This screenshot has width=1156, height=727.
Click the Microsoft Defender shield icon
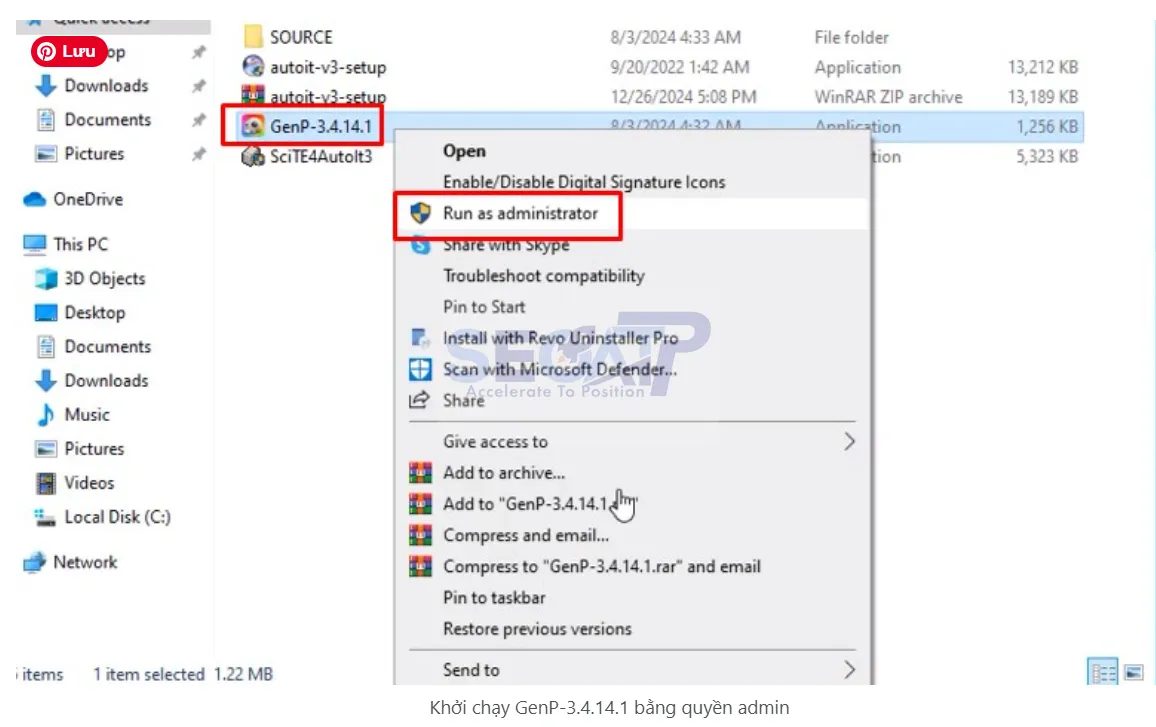tap(421, 369)
